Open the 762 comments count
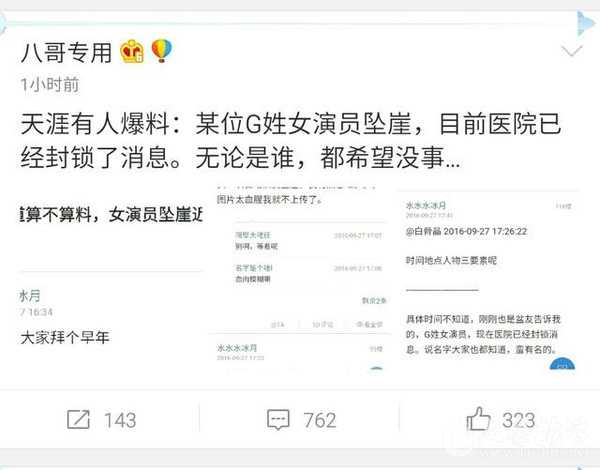600x470 pixels. click(x=320, y=420)
